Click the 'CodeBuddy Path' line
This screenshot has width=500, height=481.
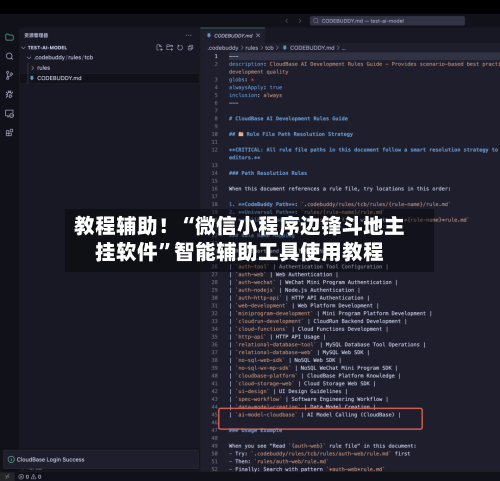(x=339, y=204)
